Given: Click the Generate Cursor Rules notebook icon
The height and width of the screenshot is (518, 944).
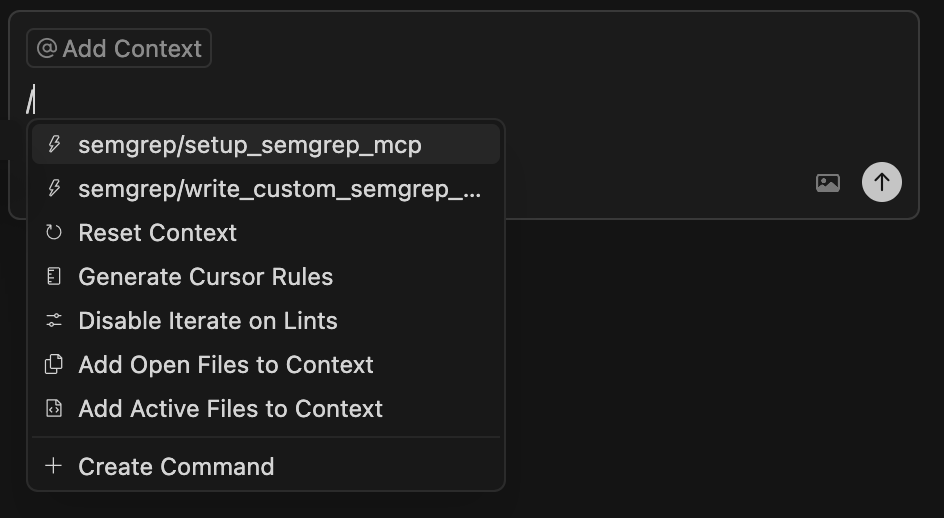Looking at the screenshot, I should coord(54,277).
